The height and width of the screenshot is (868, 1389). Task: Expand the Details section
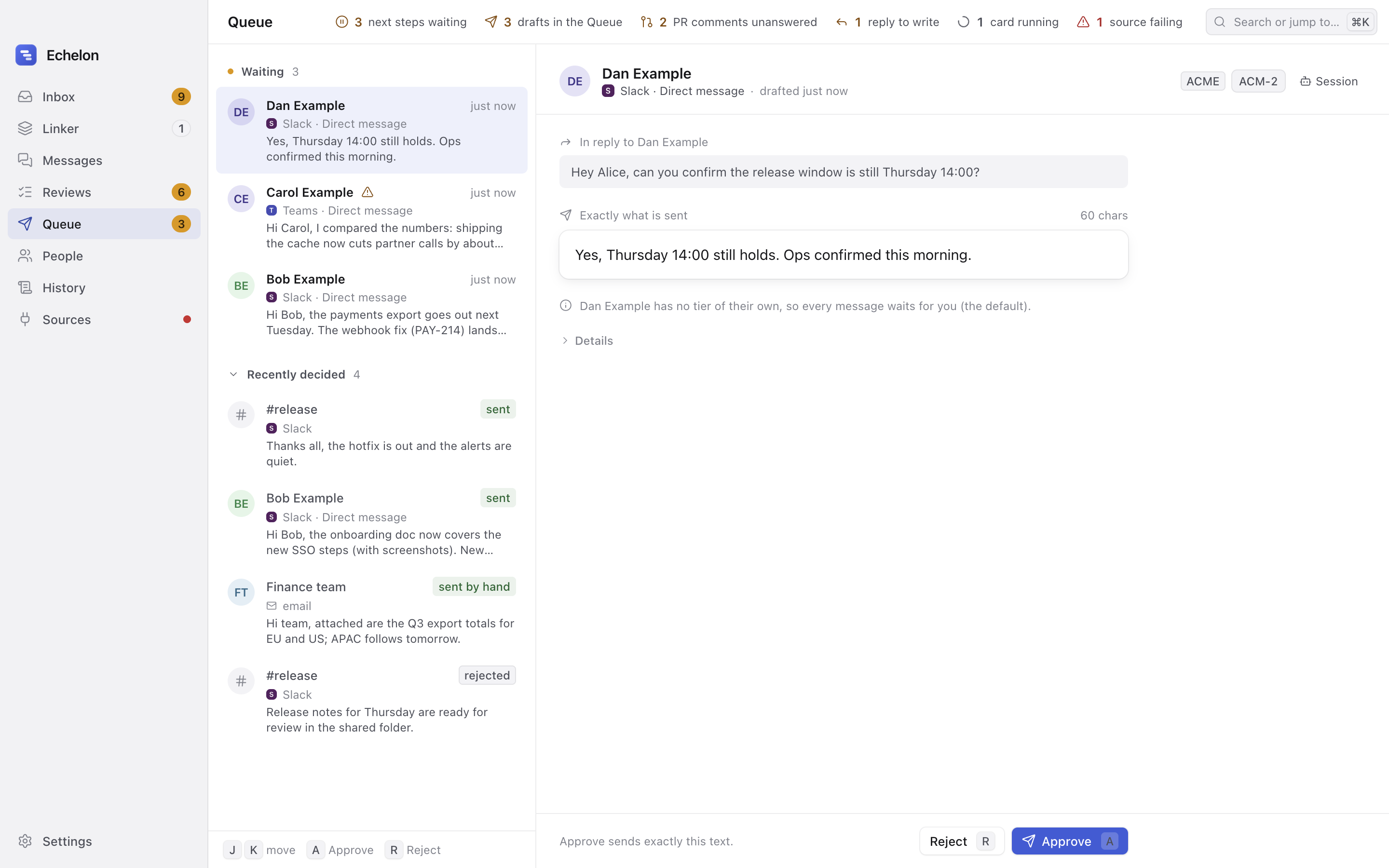[x=586, y=340]
